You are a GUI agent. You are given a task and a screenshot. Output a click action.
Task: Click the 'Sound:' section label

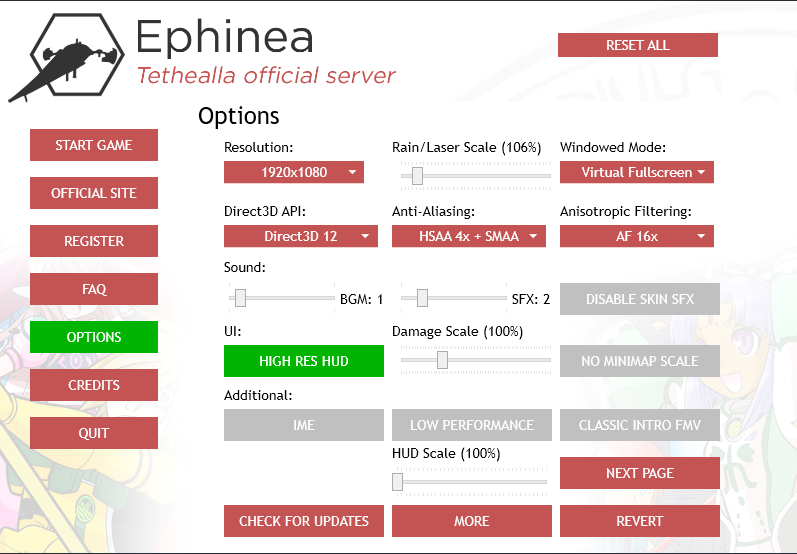tap(245, 267)
